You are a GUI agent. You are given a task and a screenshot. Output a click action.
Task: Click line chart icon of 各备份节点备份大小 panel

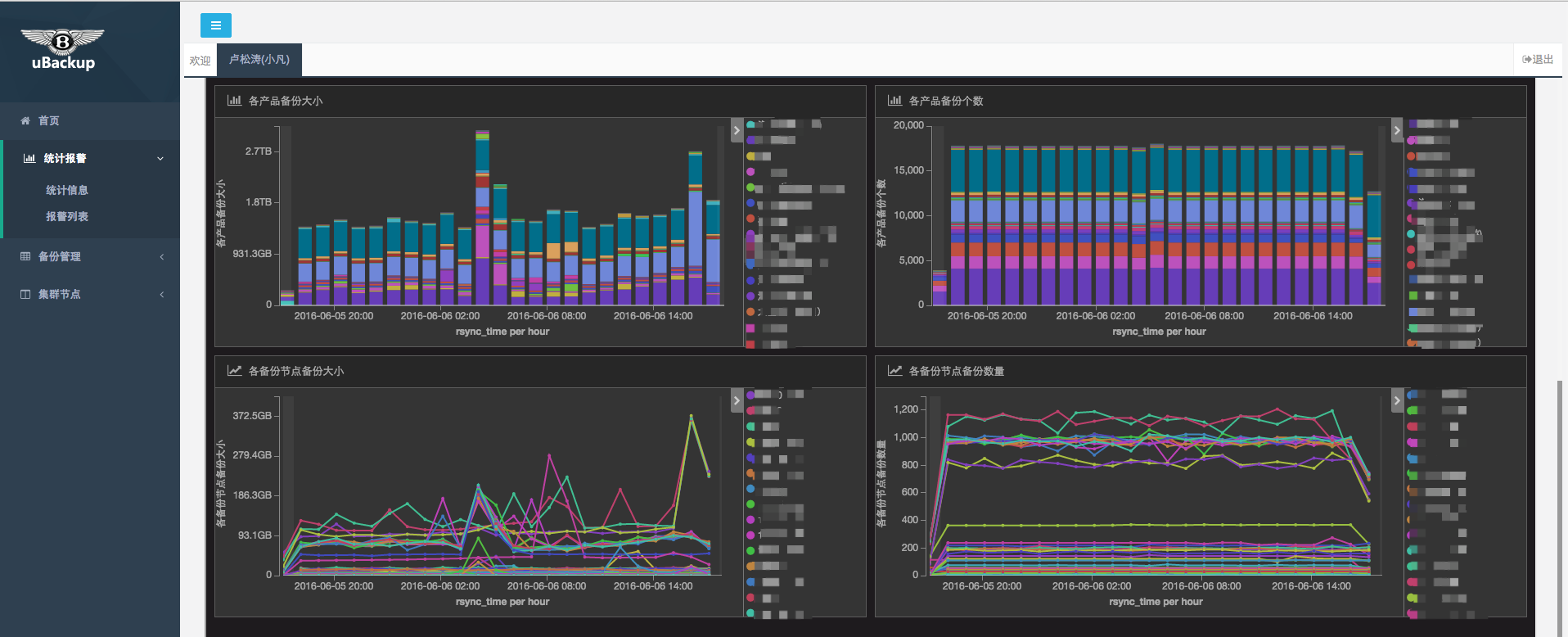pos(234,371)
